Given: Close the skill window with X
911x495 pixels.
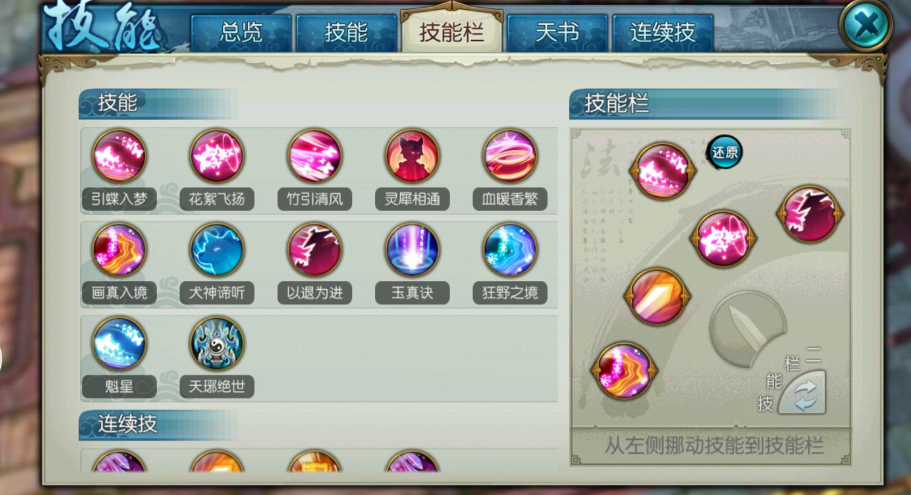Looking at the screenshot, I should (x=866, y=25).
